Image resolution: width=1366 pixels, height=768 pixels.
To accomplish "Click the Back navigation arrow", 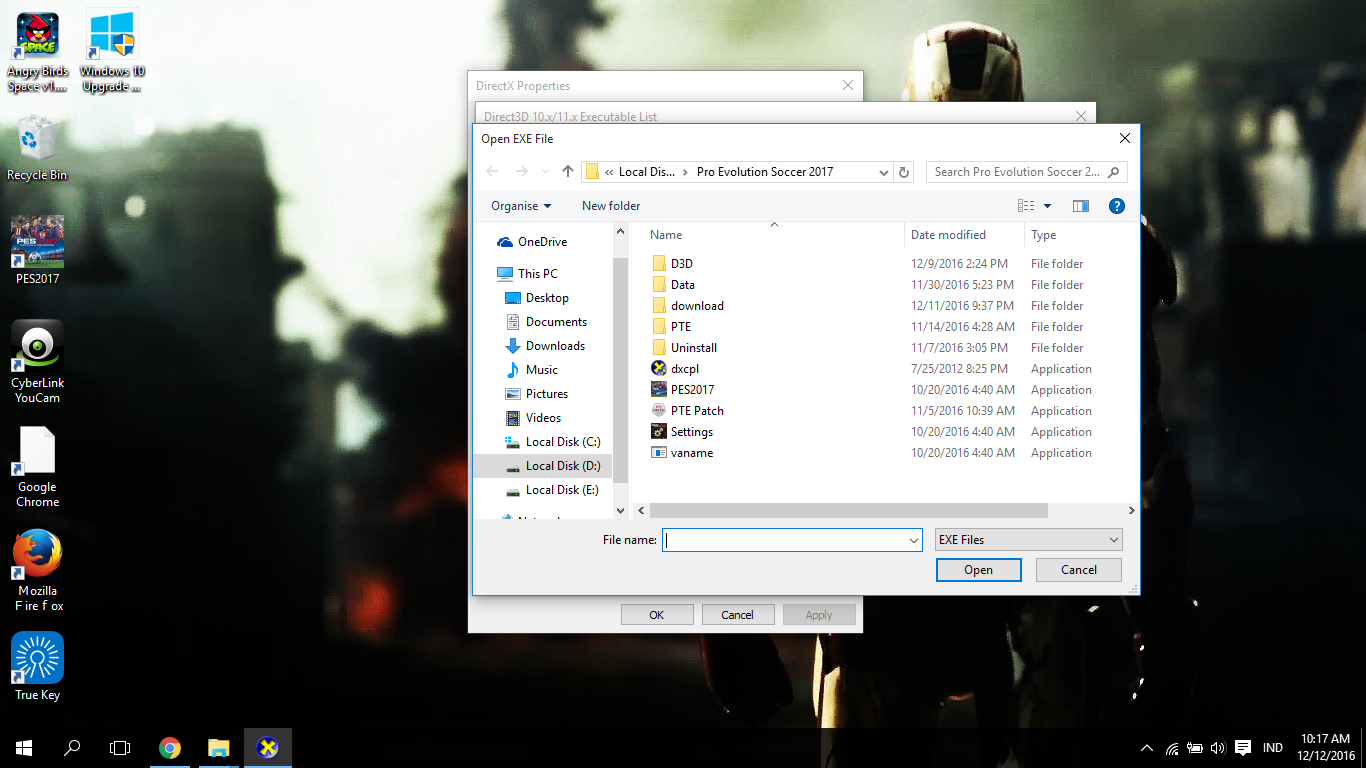I will coord(492,172).
